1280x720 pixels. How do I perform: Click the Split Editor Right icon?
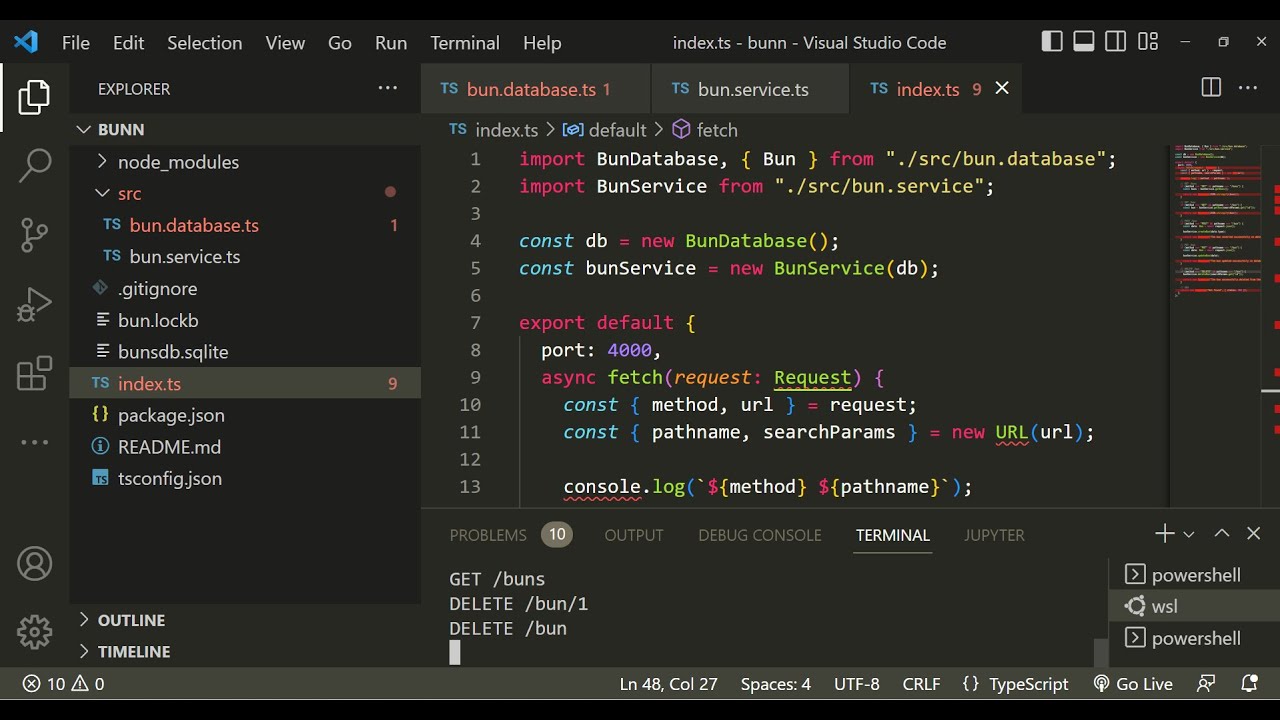1211,88
